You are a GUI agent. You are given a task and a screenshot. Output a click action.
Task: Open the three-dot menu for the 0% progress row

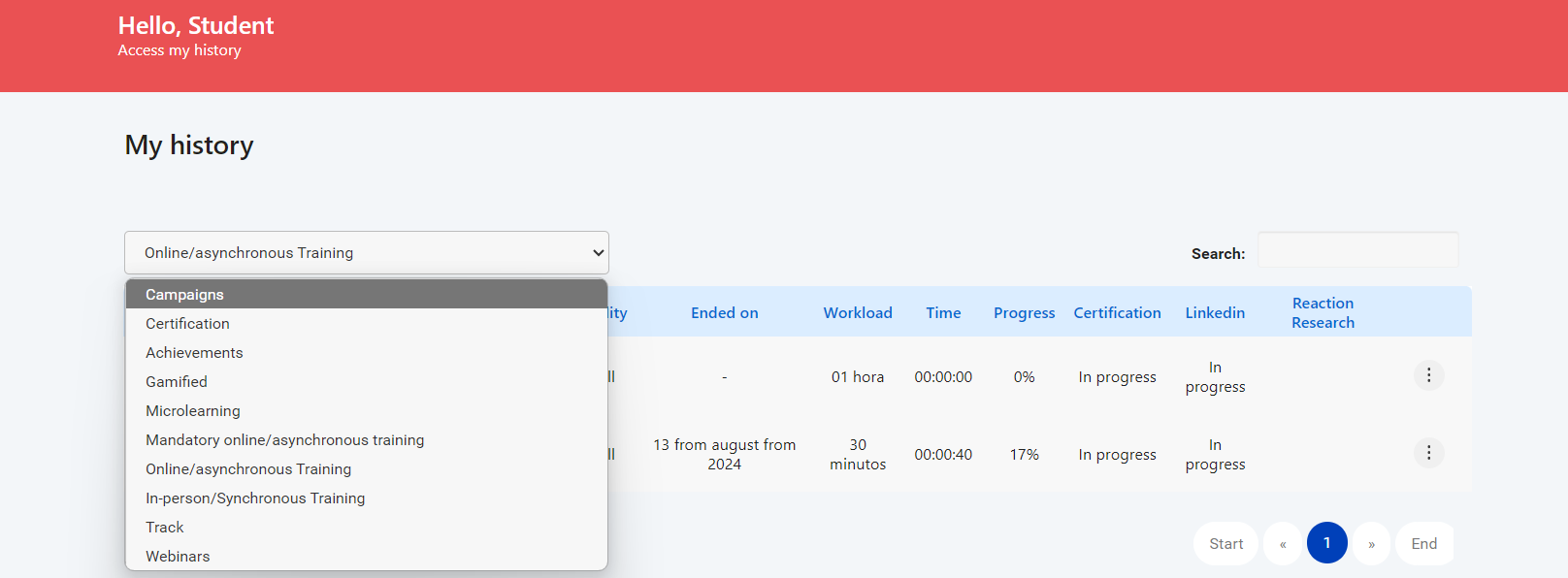[x=1428, y=375]
